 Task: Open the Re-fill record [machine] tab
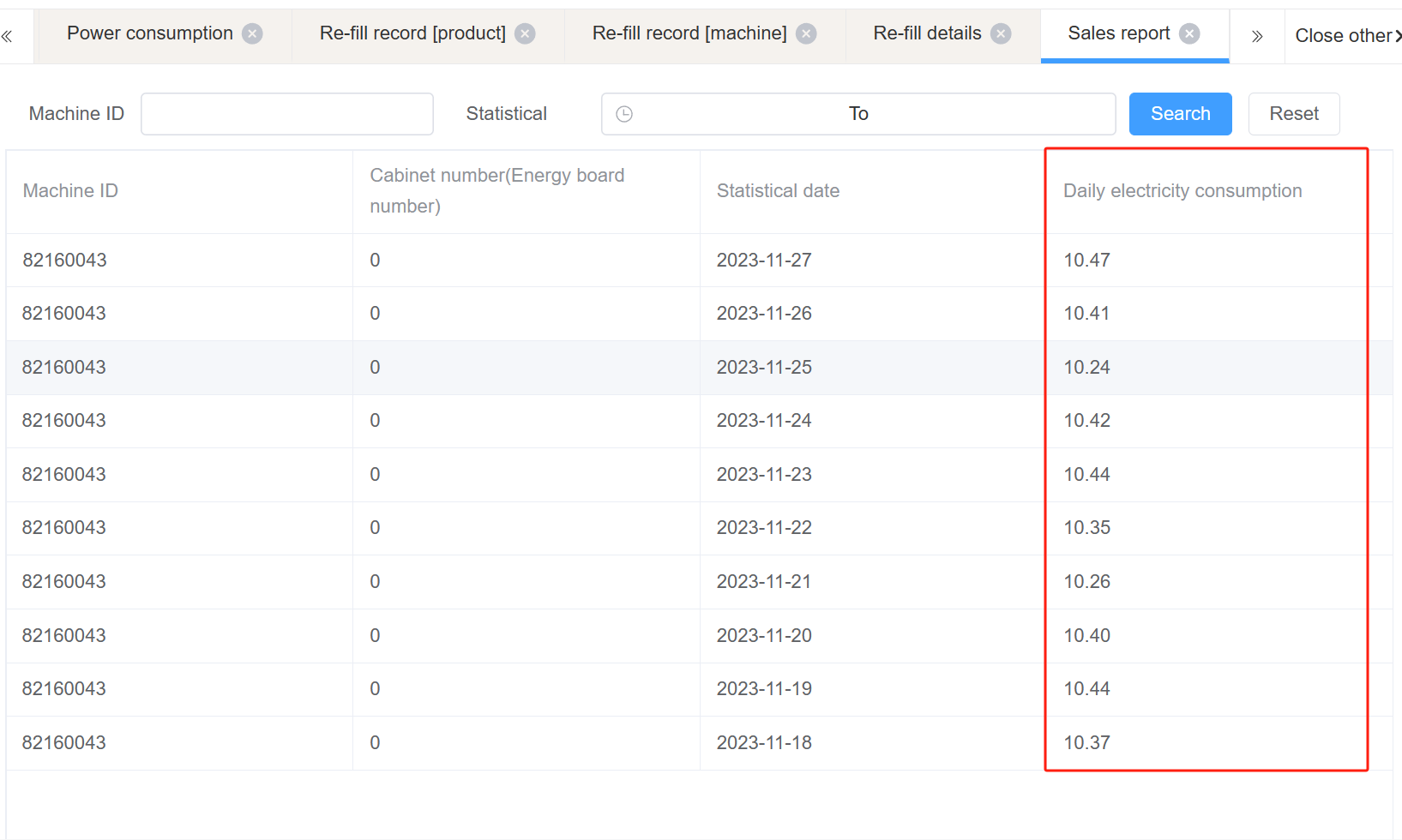[689, 33]
